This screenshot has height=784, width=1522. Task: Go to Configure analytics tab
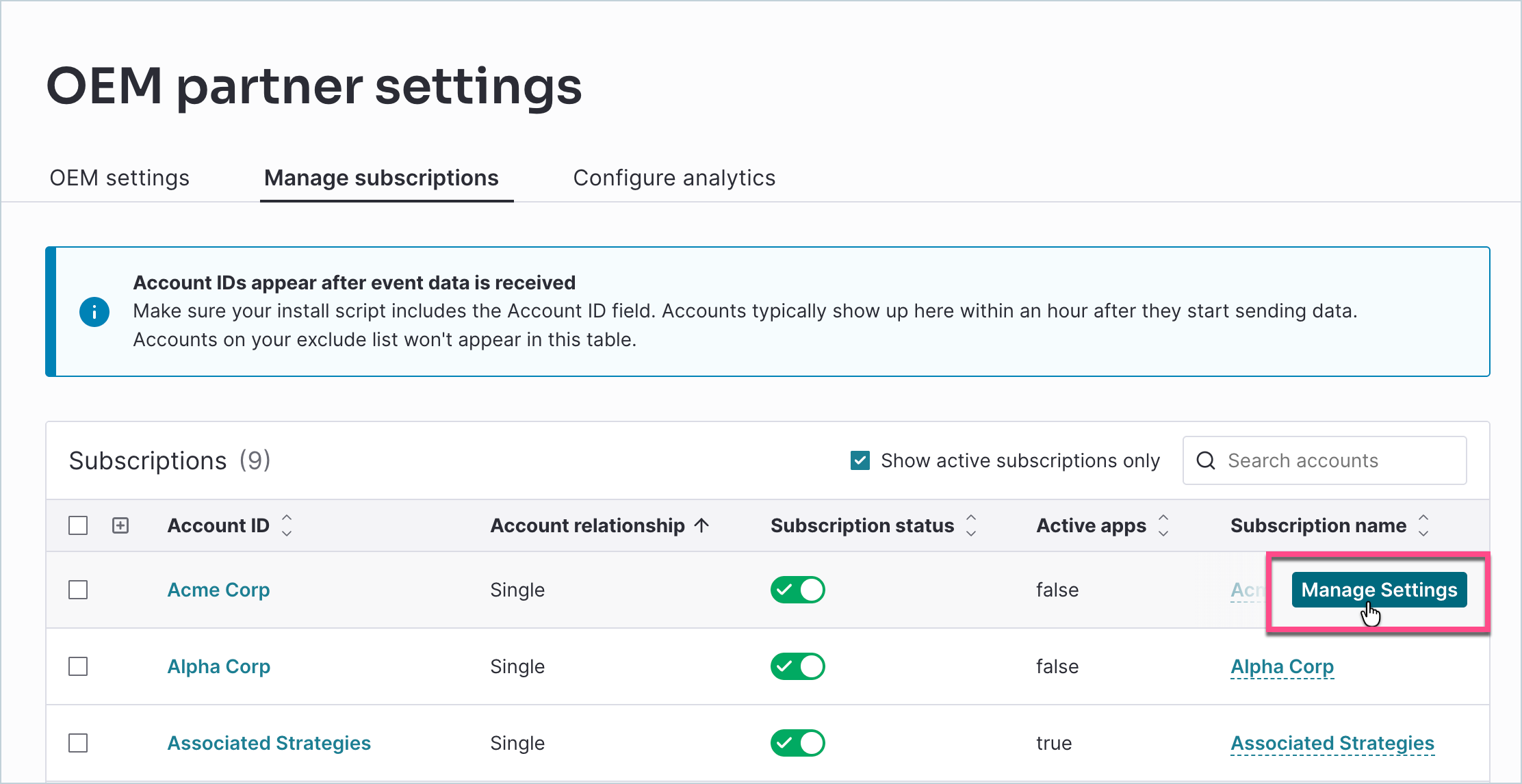pyautogui.click(x=674, y=178)
